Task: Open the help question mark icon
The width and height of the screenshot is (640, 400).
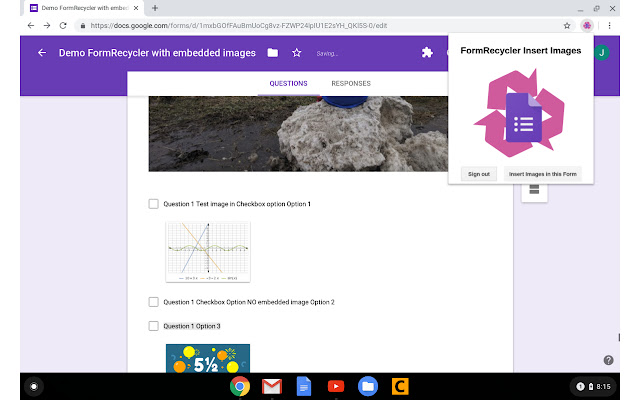Action: click(x=608, y=360)
